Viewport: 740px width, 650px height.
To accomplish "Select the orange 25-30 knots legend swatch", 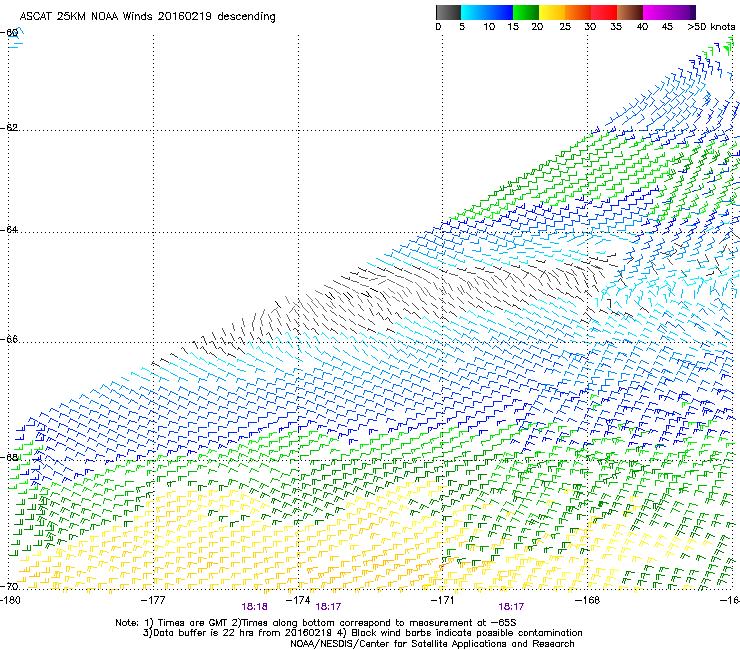I will coord(578,12).
